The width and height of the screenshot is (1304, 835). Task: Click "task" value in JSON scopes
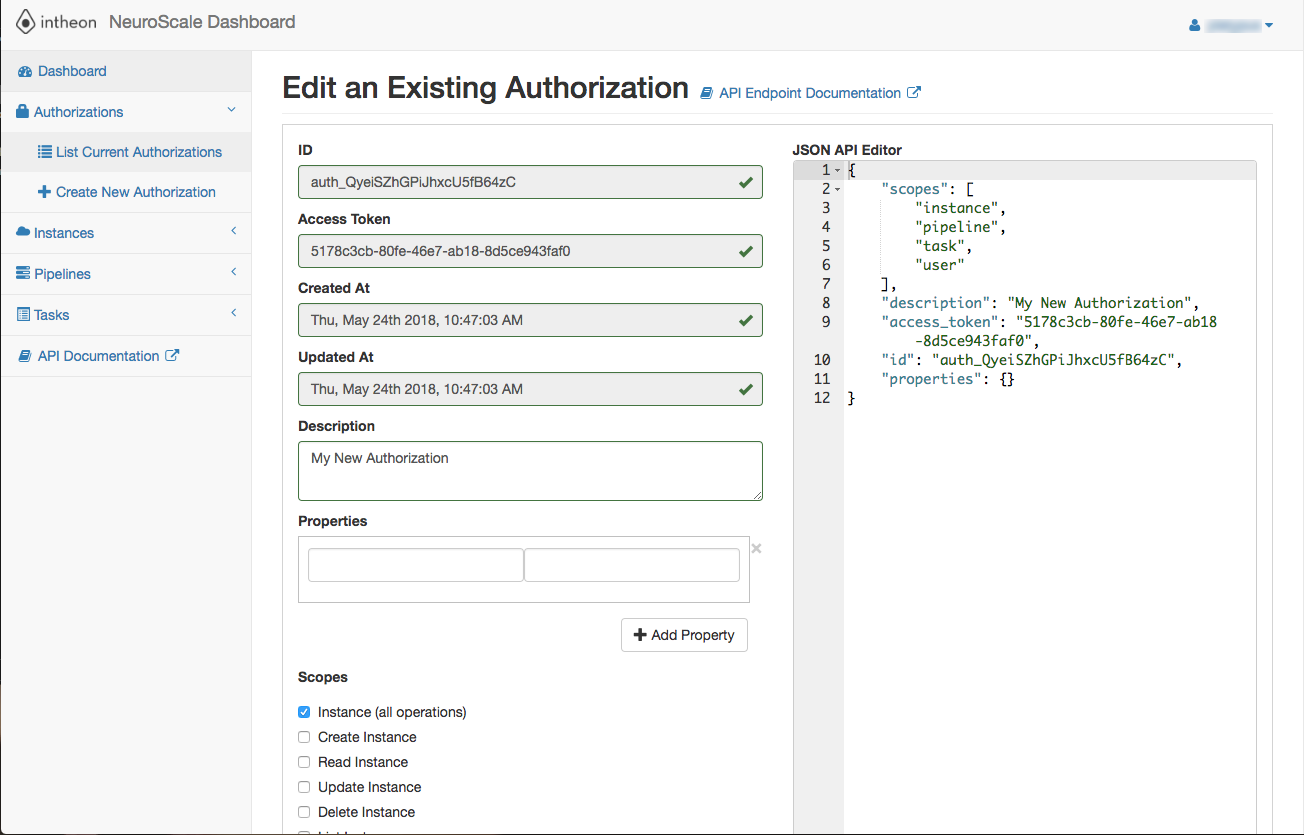coord(939,246)
